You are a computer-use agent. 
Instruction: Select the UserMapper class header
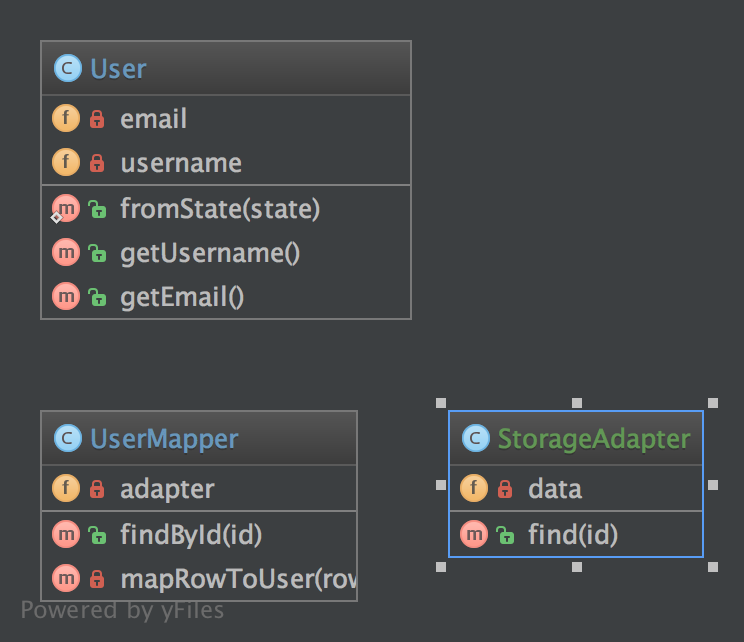(164, 438)
